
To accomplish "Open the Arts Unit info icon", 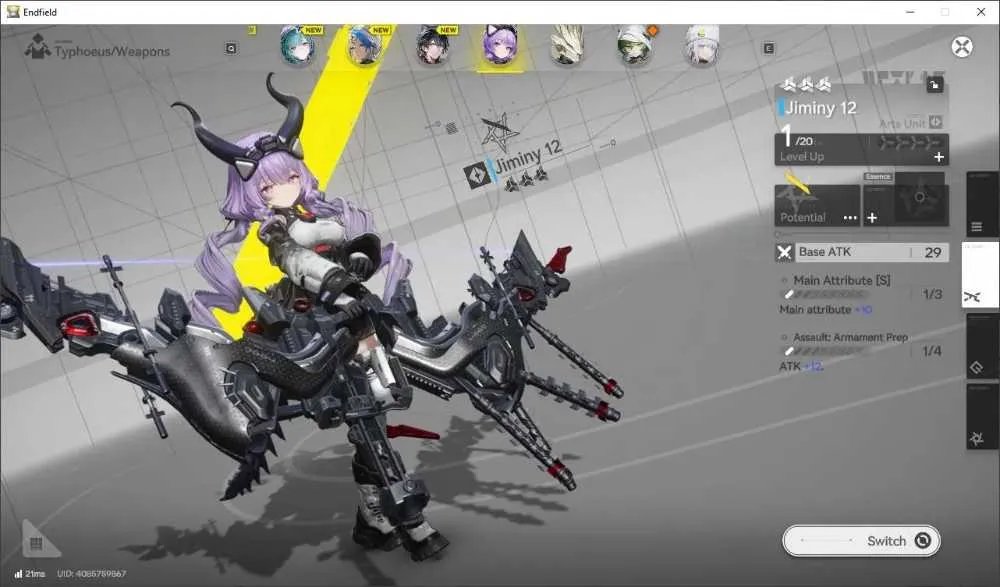I will [936, 121].
